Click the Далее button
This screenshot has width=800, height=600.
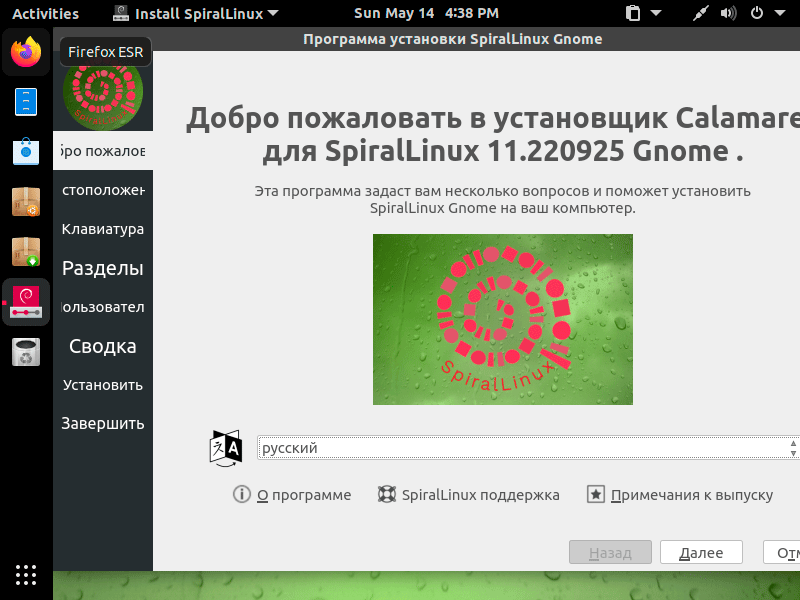(x=701, y=552)
